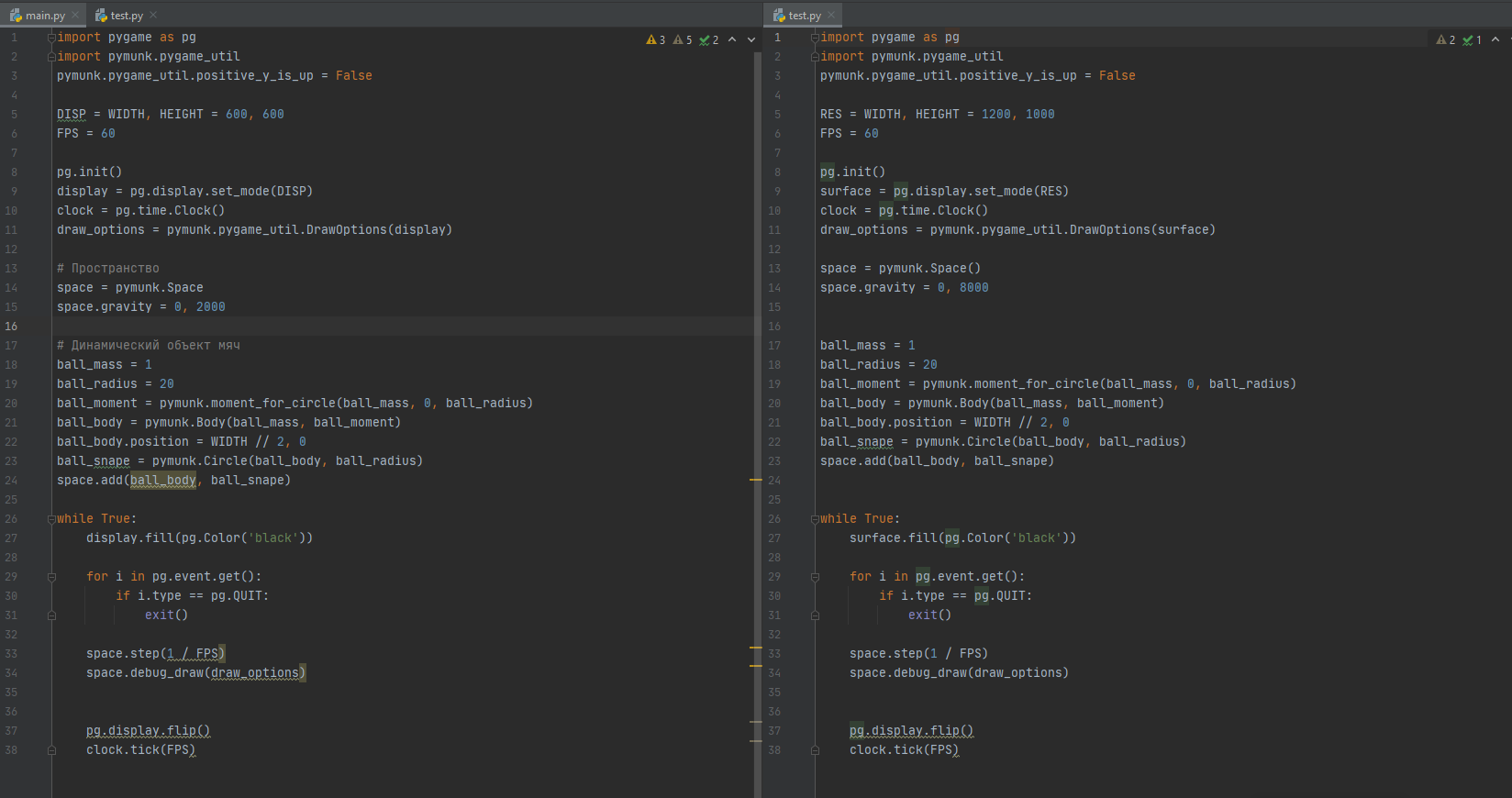Collapse import block at line 1, left editor
The image size is (1512, 798).
click(x=51, y=38)
